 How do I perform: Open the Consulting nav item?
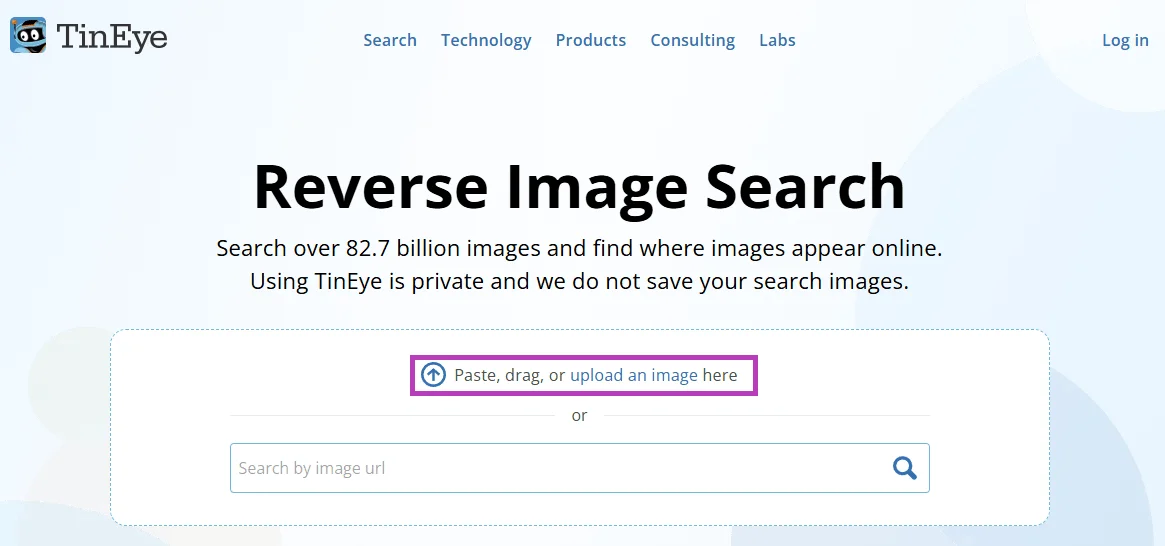click(x=692, y=40)
